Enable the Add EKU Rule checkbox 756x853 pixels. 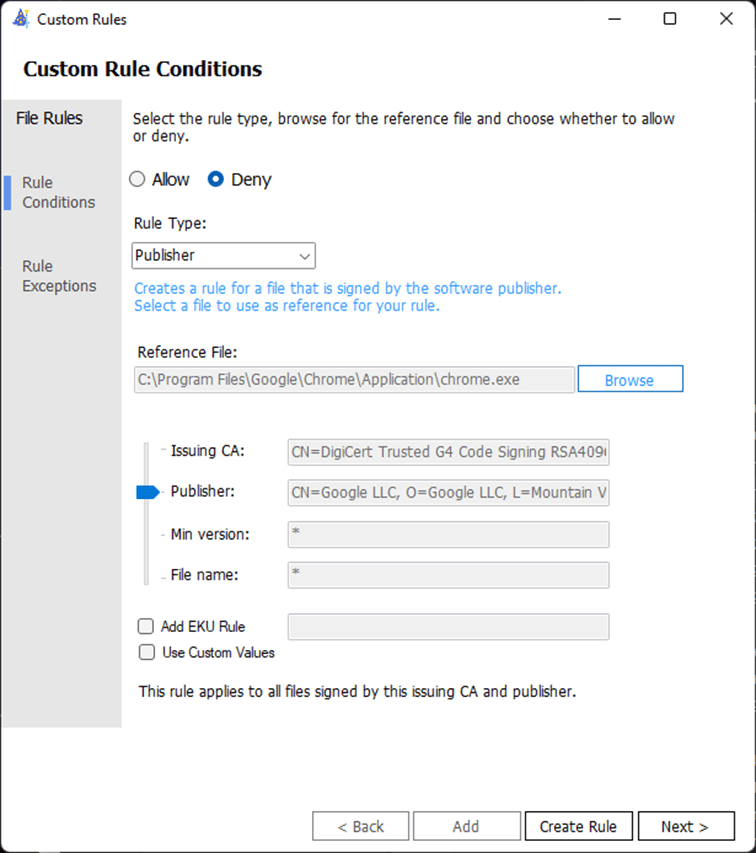[x=147, y=627]
